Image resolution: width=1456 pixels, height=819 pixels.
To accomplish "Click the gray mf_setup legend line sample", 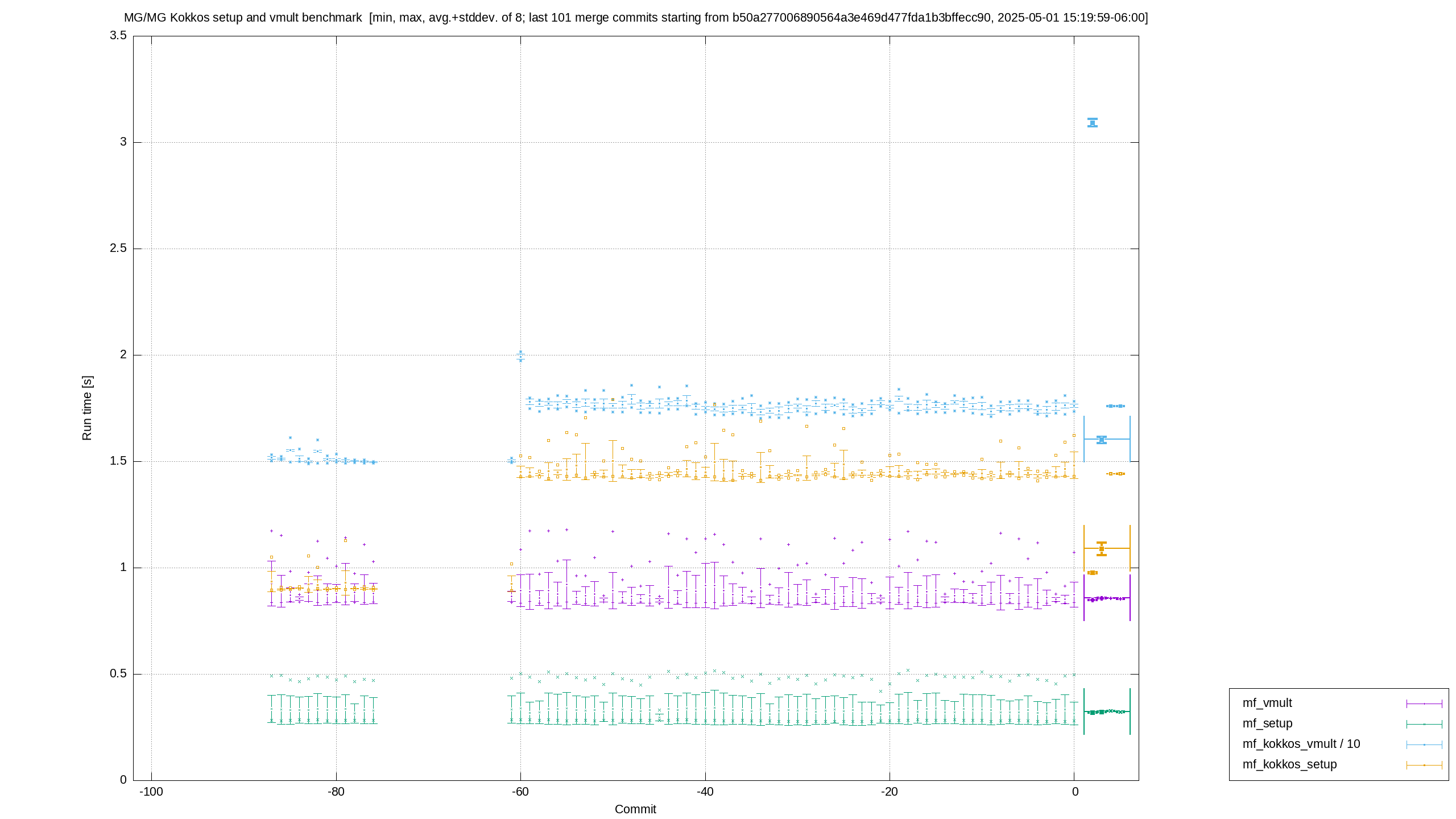I will click(x=1424, y=724).
